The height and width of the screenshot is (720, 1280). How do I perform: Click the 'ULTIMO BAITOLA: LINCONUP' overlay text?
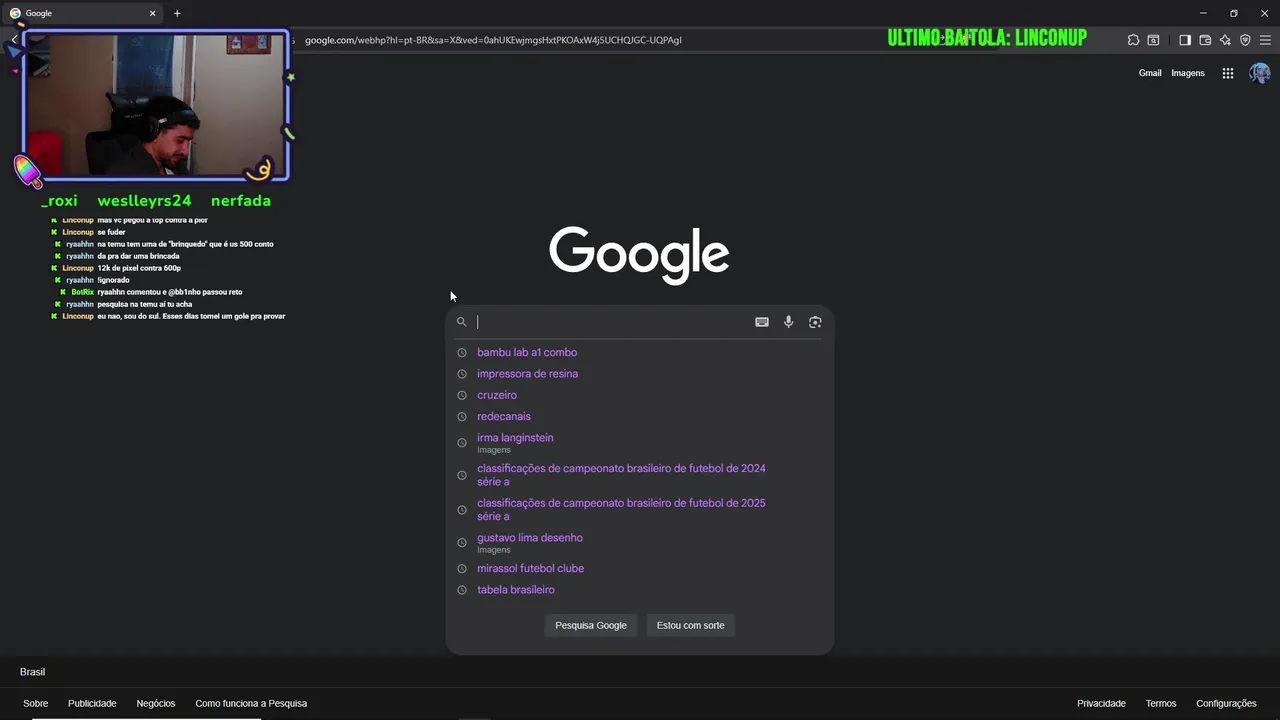click(x=987, y=38)
